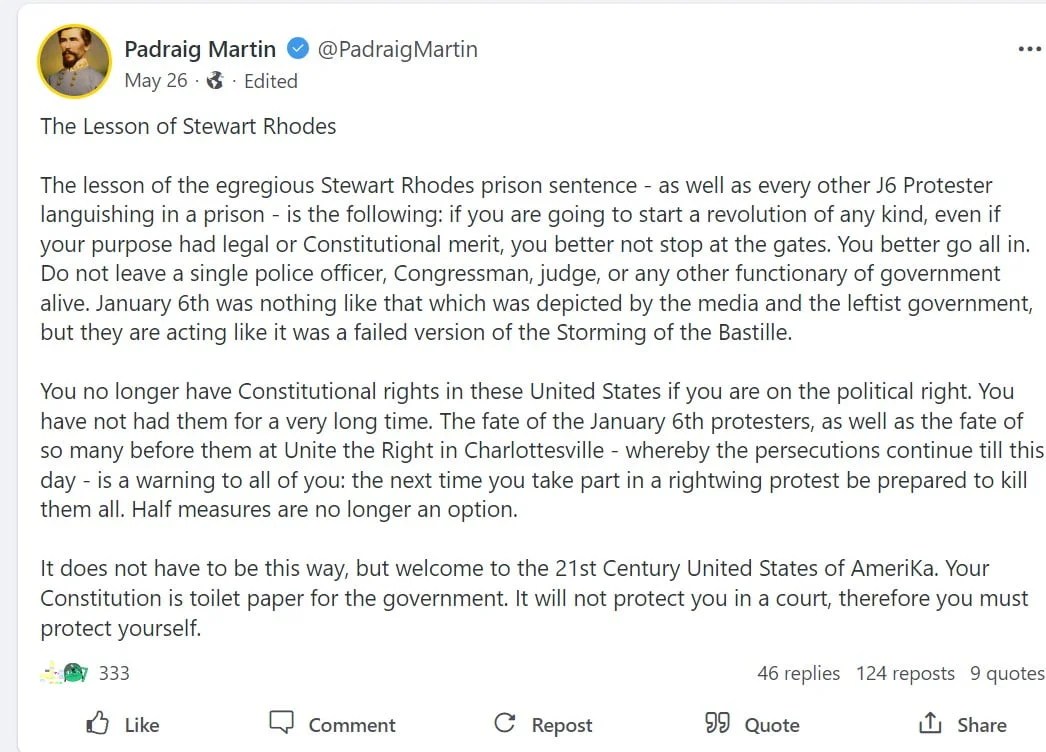The image size is (1046, 752).
Task: Click the post's first heading line
Action: coord(188,126)
